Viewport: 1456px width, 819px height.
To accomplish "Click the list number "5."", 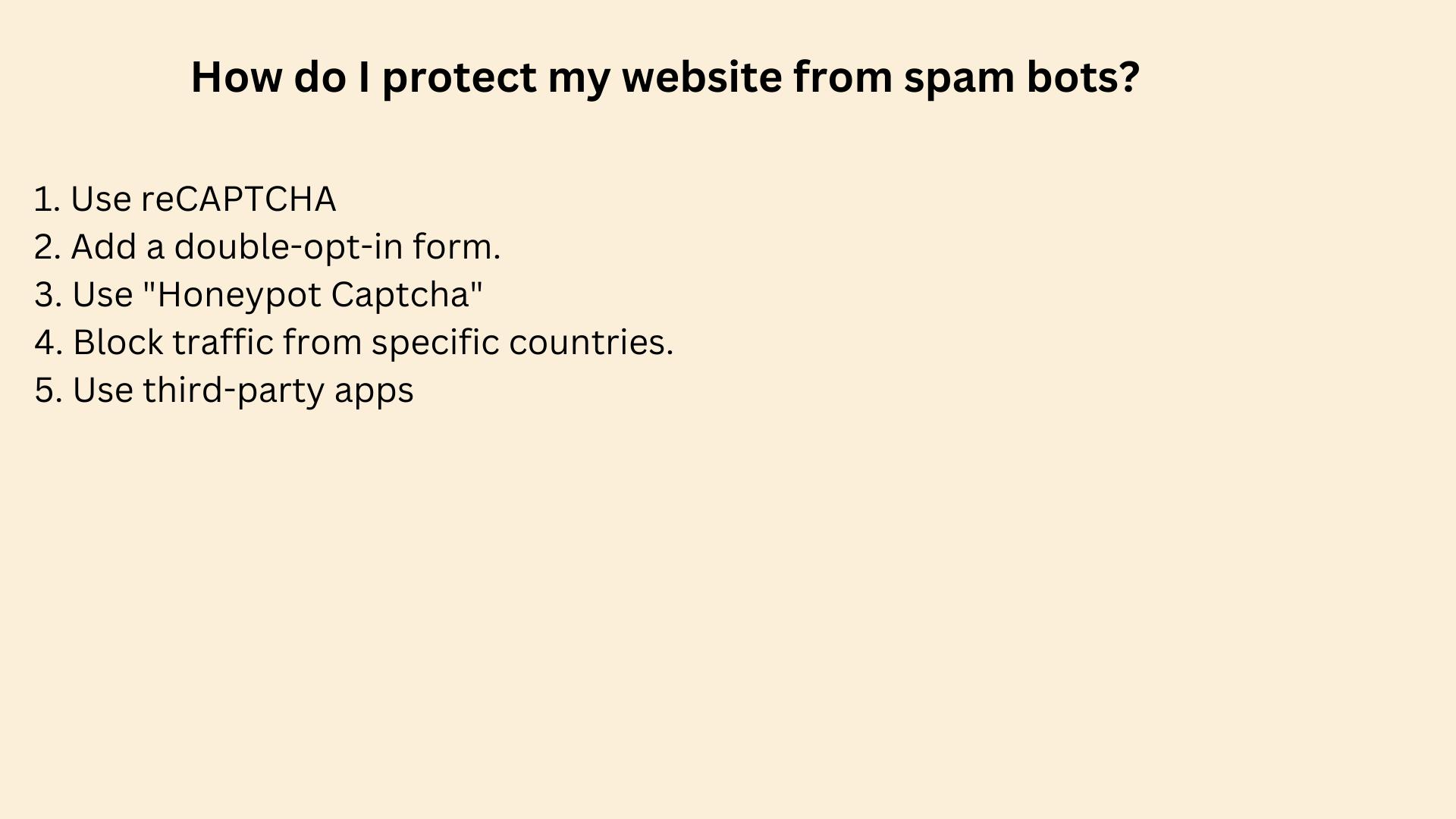I will (48, 391).
